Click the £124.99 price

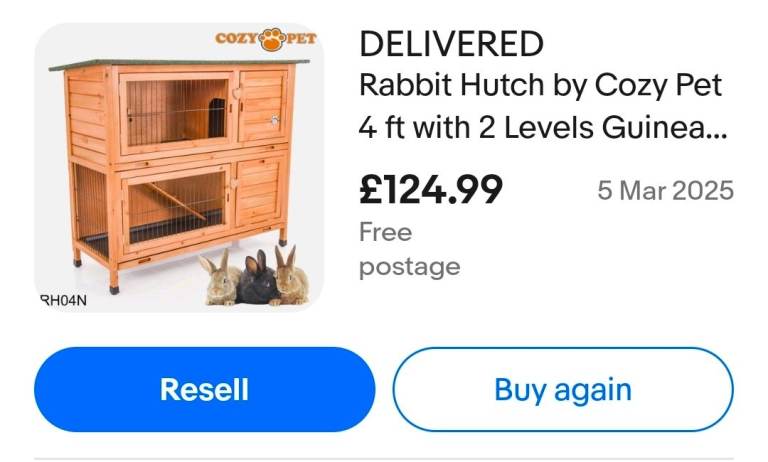point(431,190)
